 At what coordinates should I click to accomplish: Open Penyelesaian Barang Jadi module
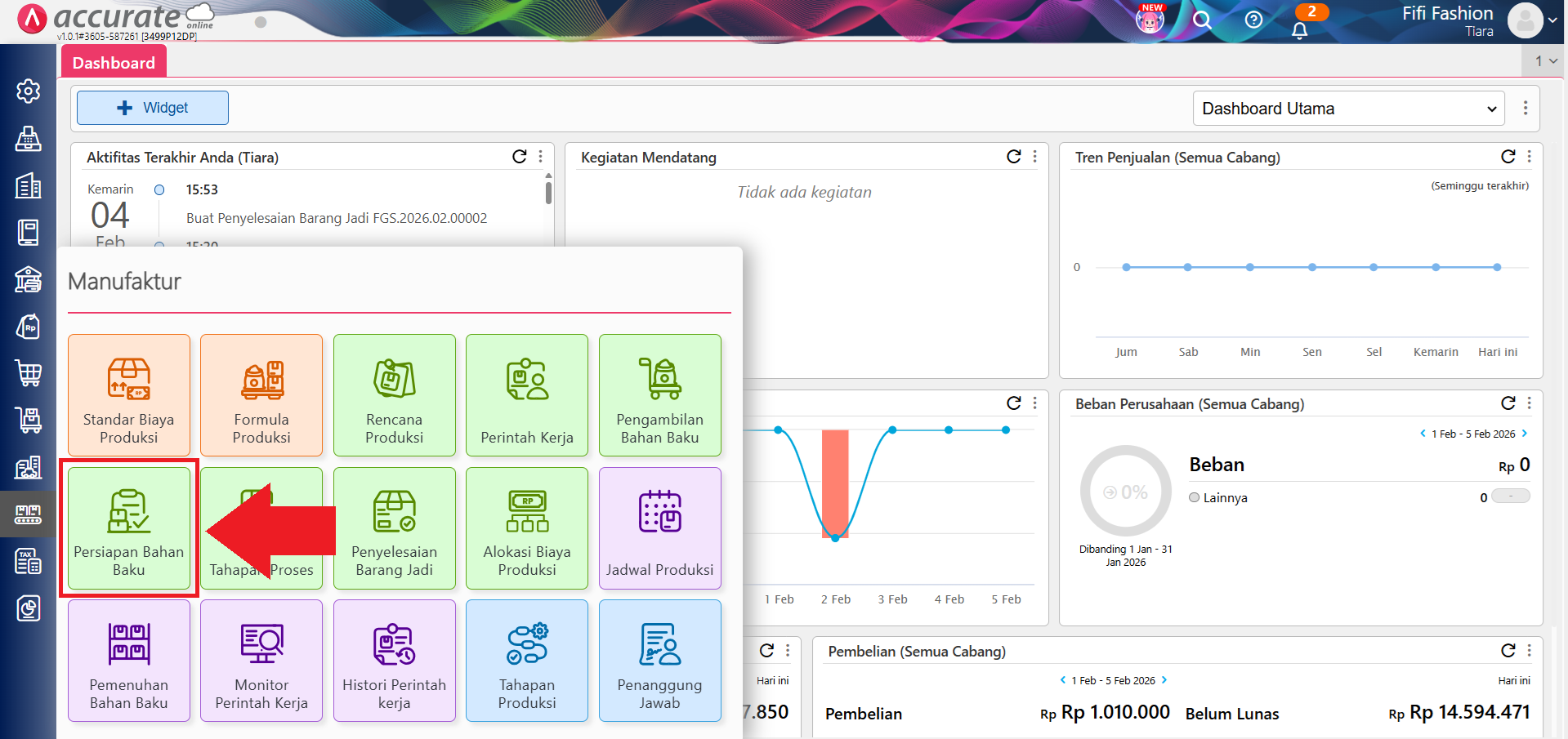click(x=395, y=528)
